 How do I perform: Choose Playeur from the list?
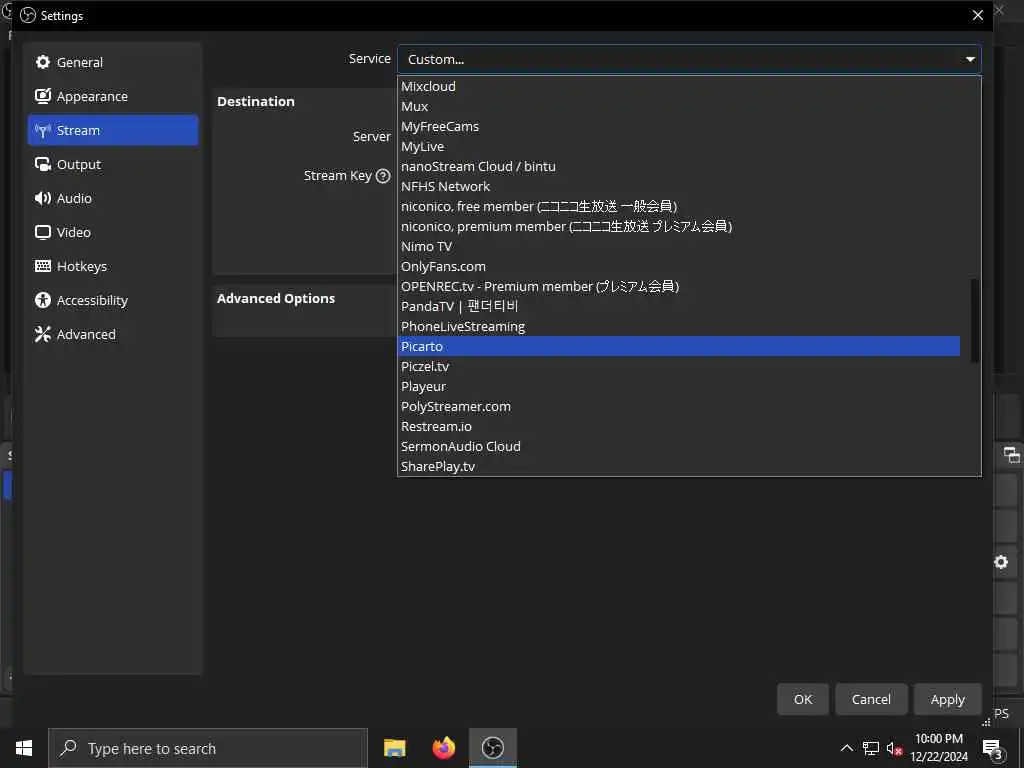679,387
